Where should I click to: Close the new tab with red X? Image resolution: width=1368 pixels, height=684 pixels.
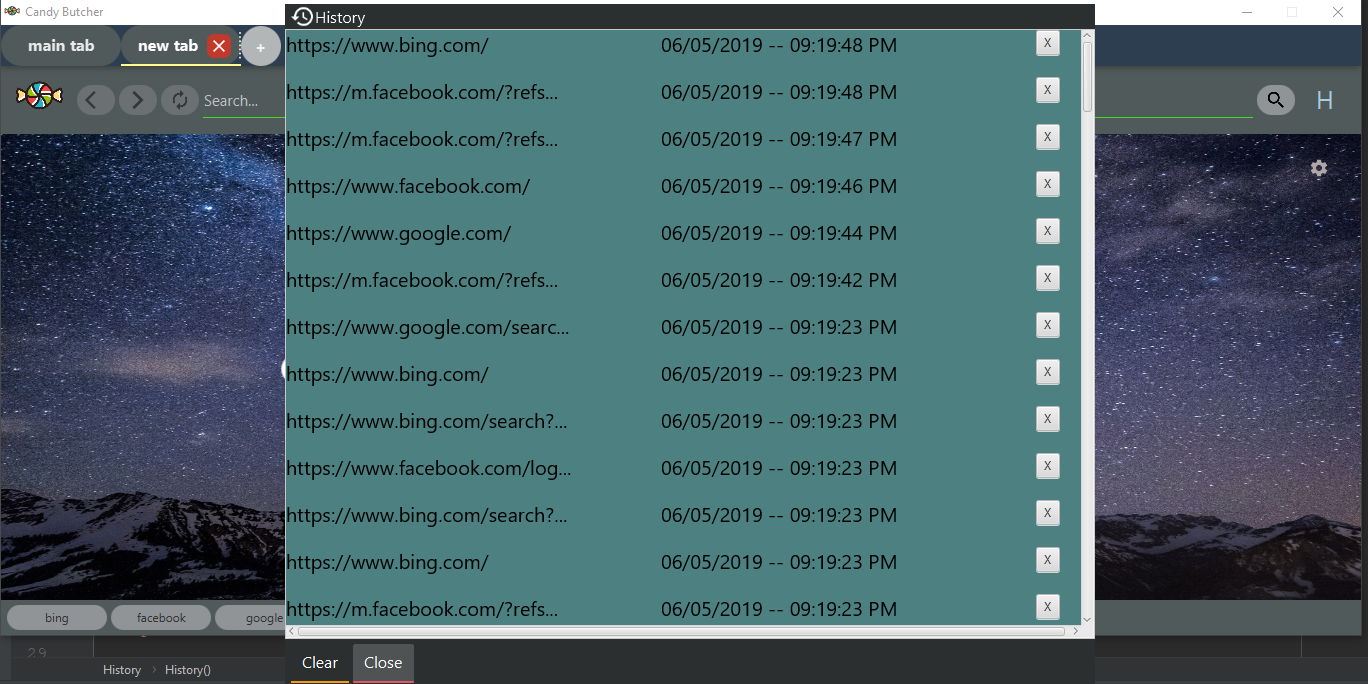219,46
